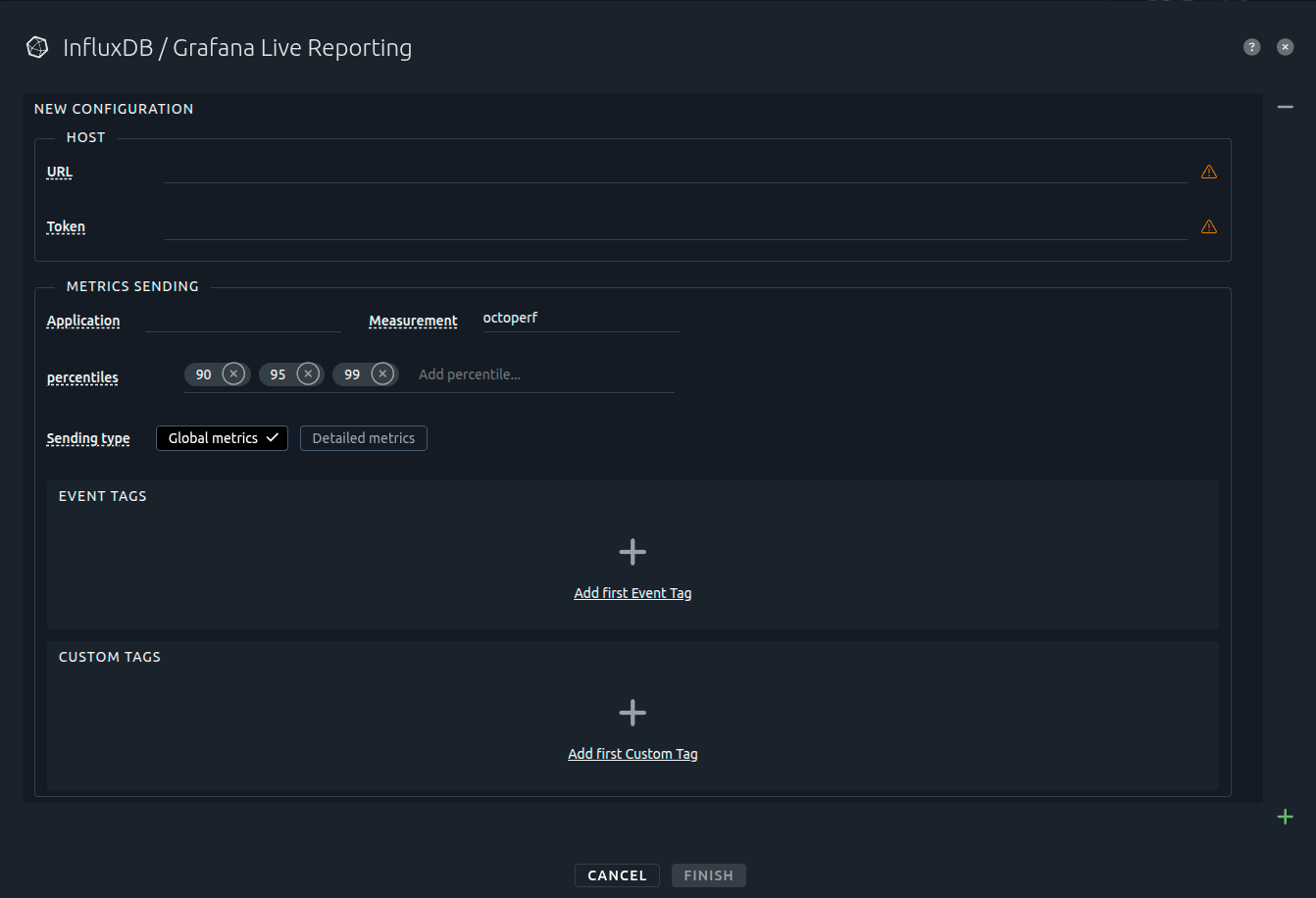
Task: Click the URL input field
Action: tap(588, 174)
